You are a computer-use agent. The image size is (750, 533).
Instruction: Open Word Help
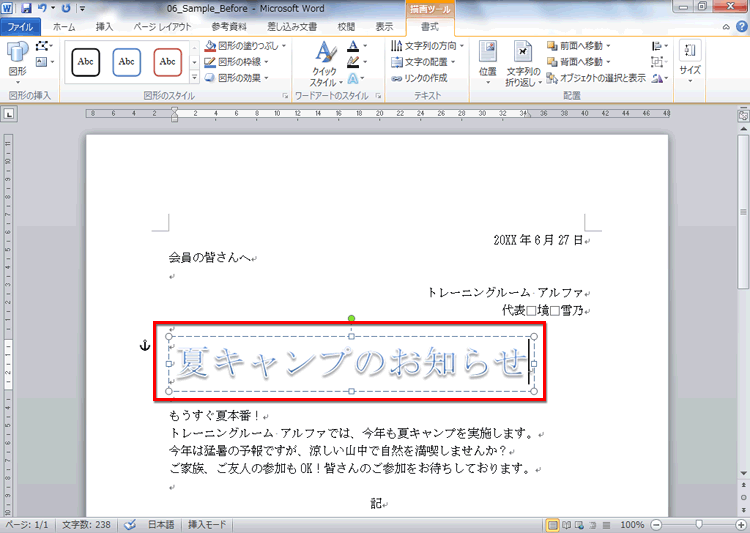[x=741, y=26]
